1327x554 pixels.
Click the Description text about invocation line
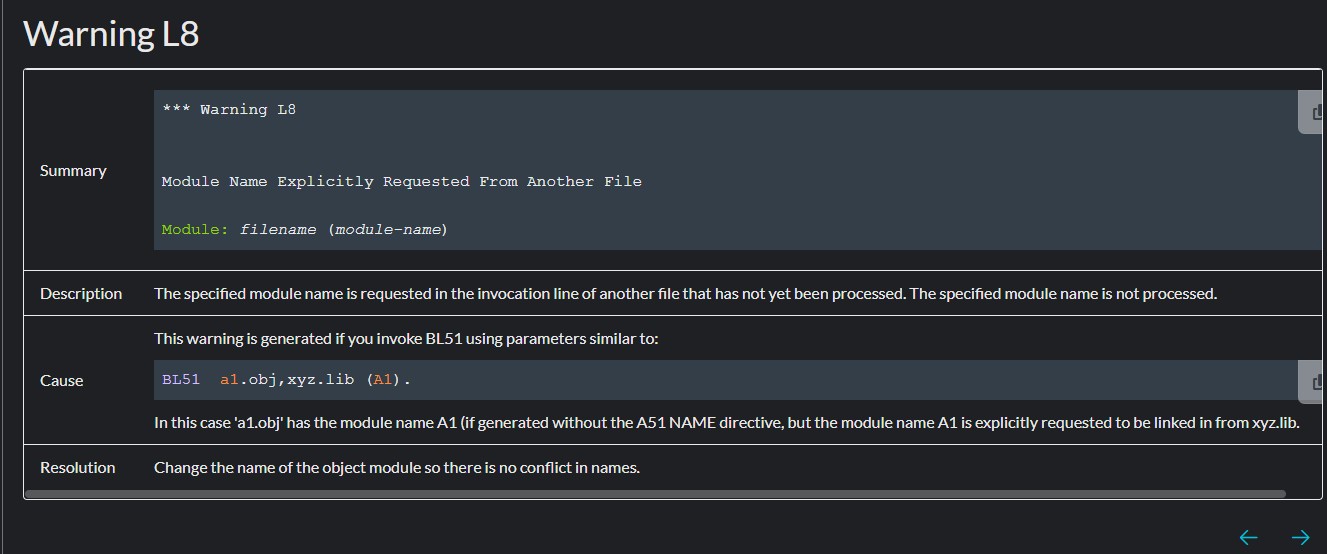tap(685, 294)
